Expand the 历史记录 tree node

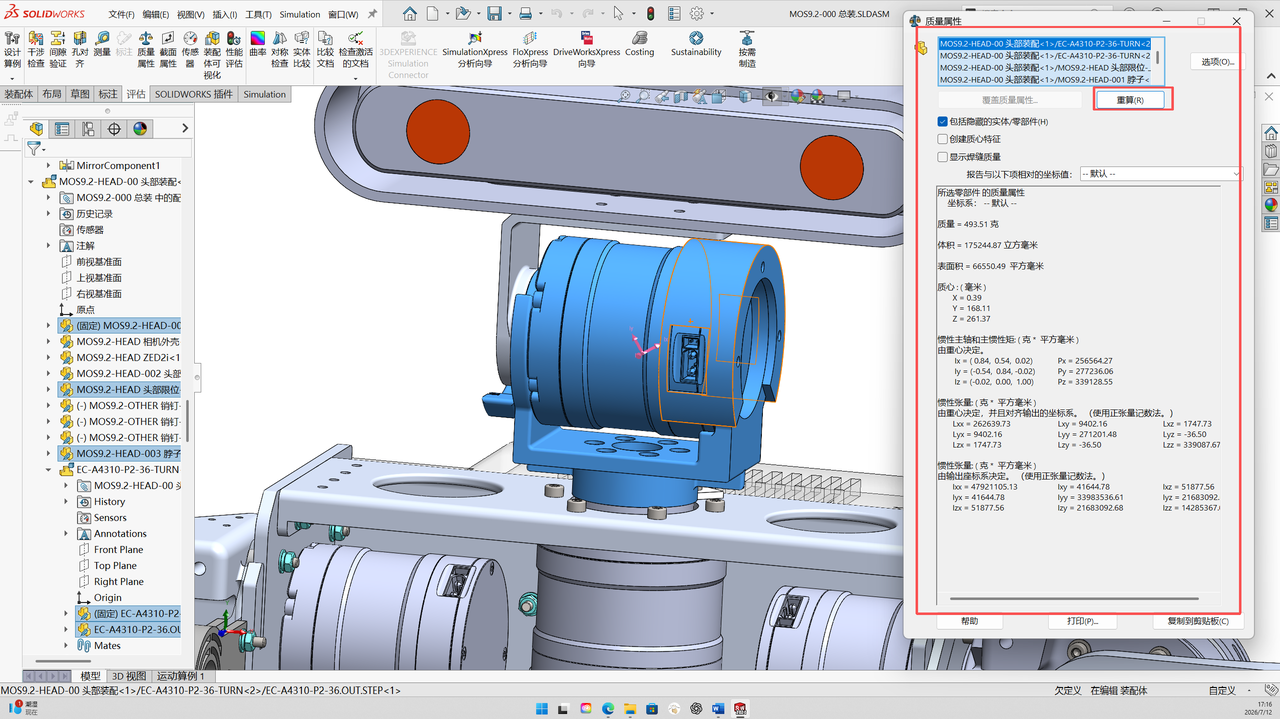click(49, 214)
